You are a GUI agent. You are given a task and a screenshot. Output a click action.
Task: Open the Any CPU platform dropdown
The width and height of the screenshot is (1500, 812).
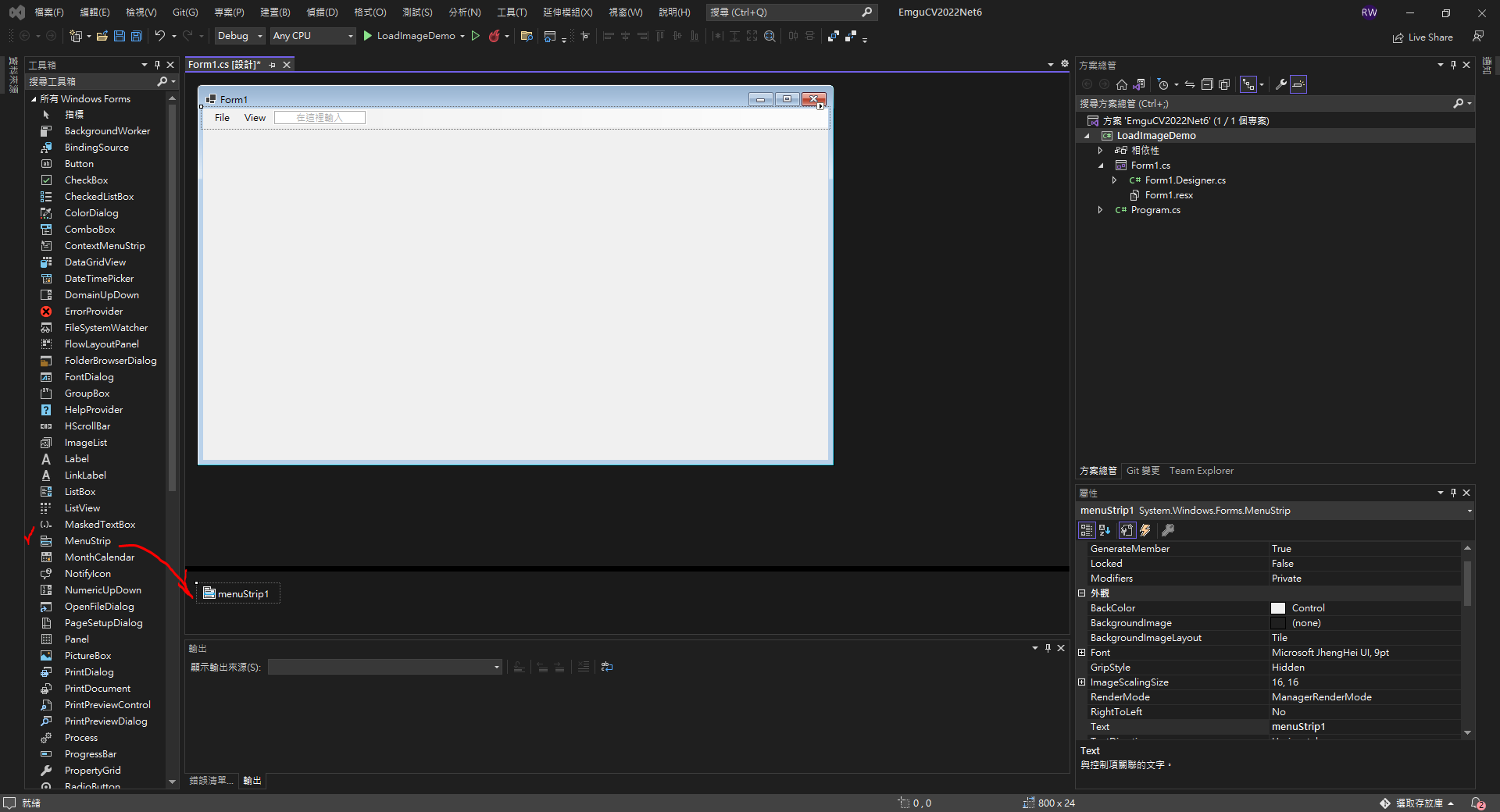pos(312,36)
